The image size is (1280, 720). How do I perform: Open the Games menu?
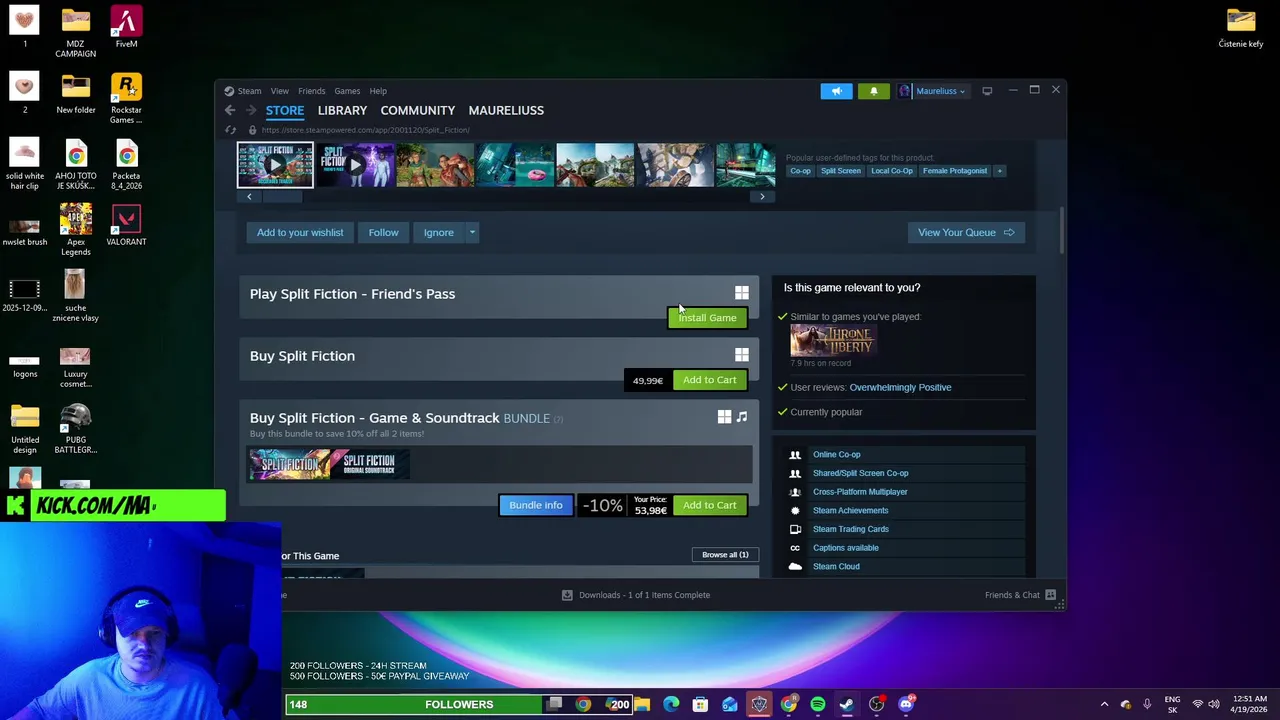tap(347, 91)
